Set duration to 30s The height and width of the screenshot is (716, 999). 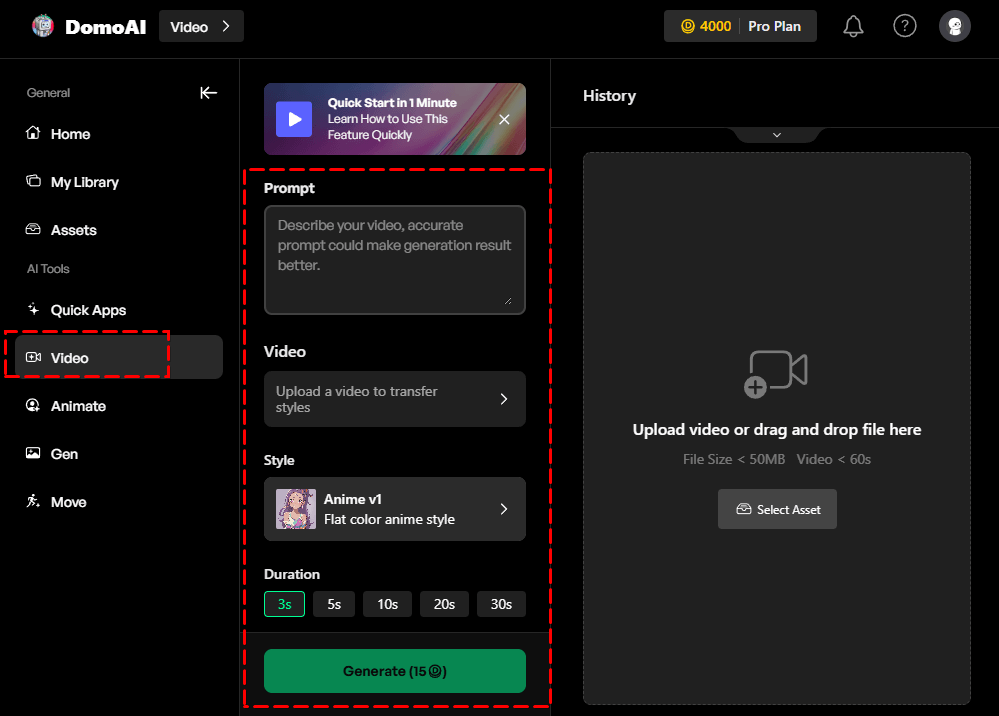501,604
